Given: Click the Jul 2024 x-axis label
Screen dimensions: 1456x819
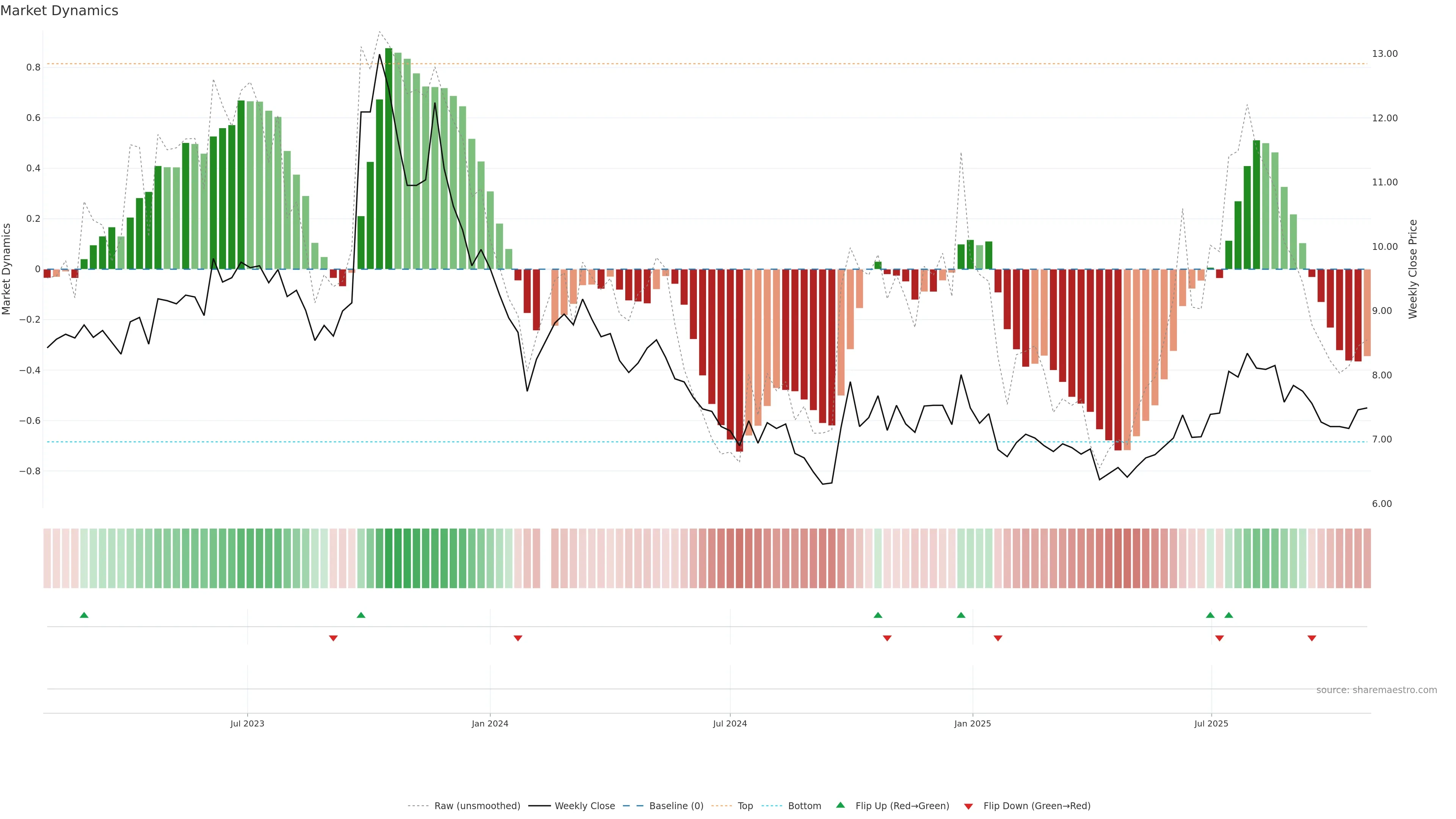Looking at the screenshot, I should (x=730, y=723).
